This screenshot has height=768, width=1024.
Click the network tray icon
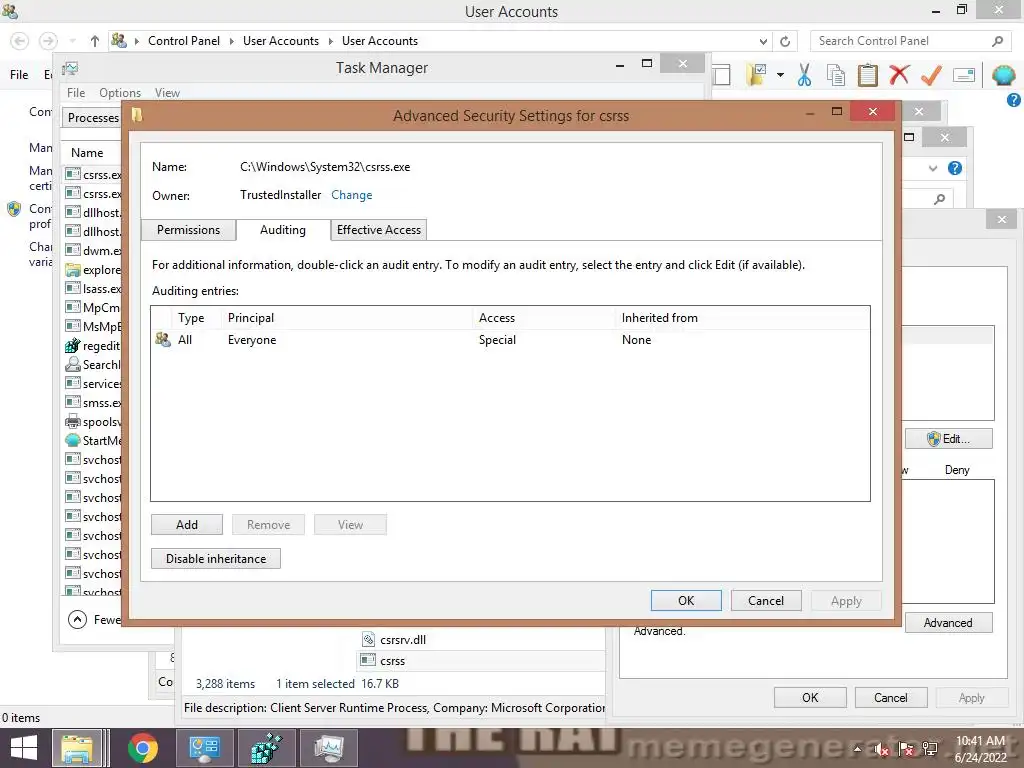(930, 750)
